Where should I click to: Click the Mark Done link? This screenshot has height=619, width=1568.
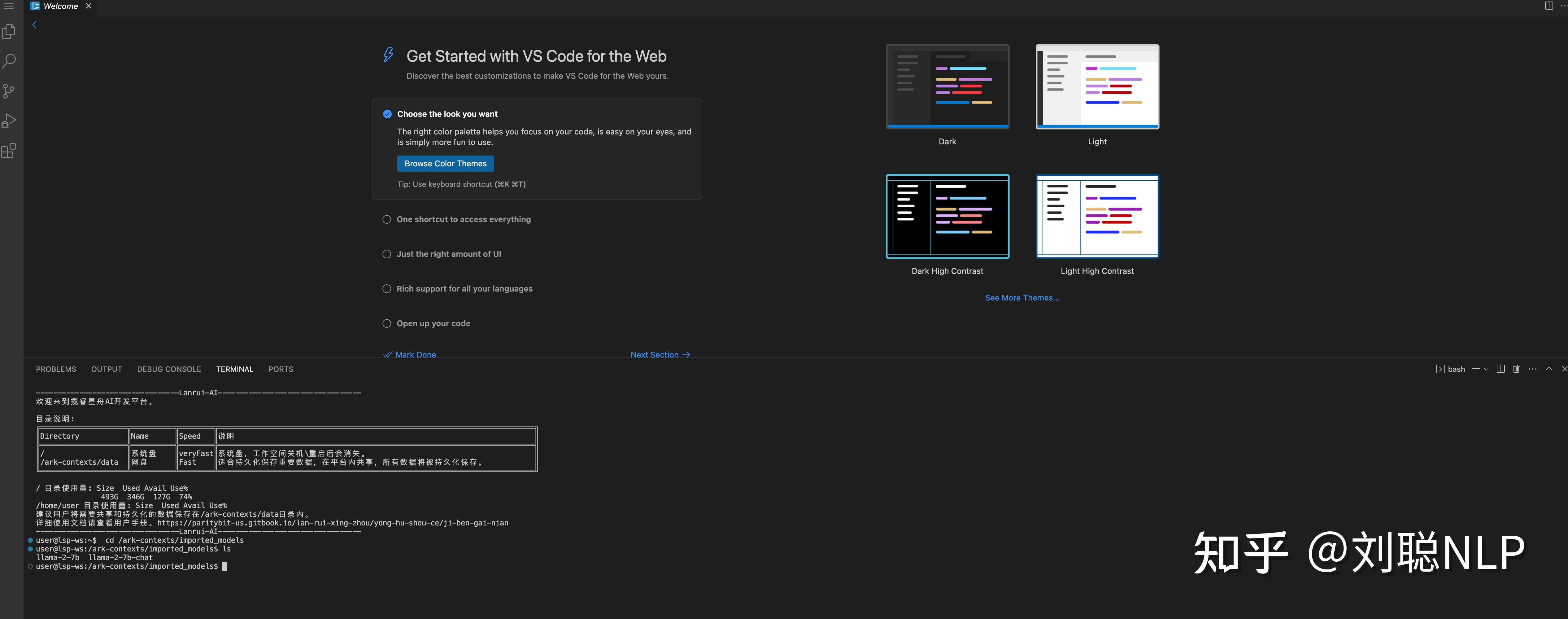click(x=410, y=355)
